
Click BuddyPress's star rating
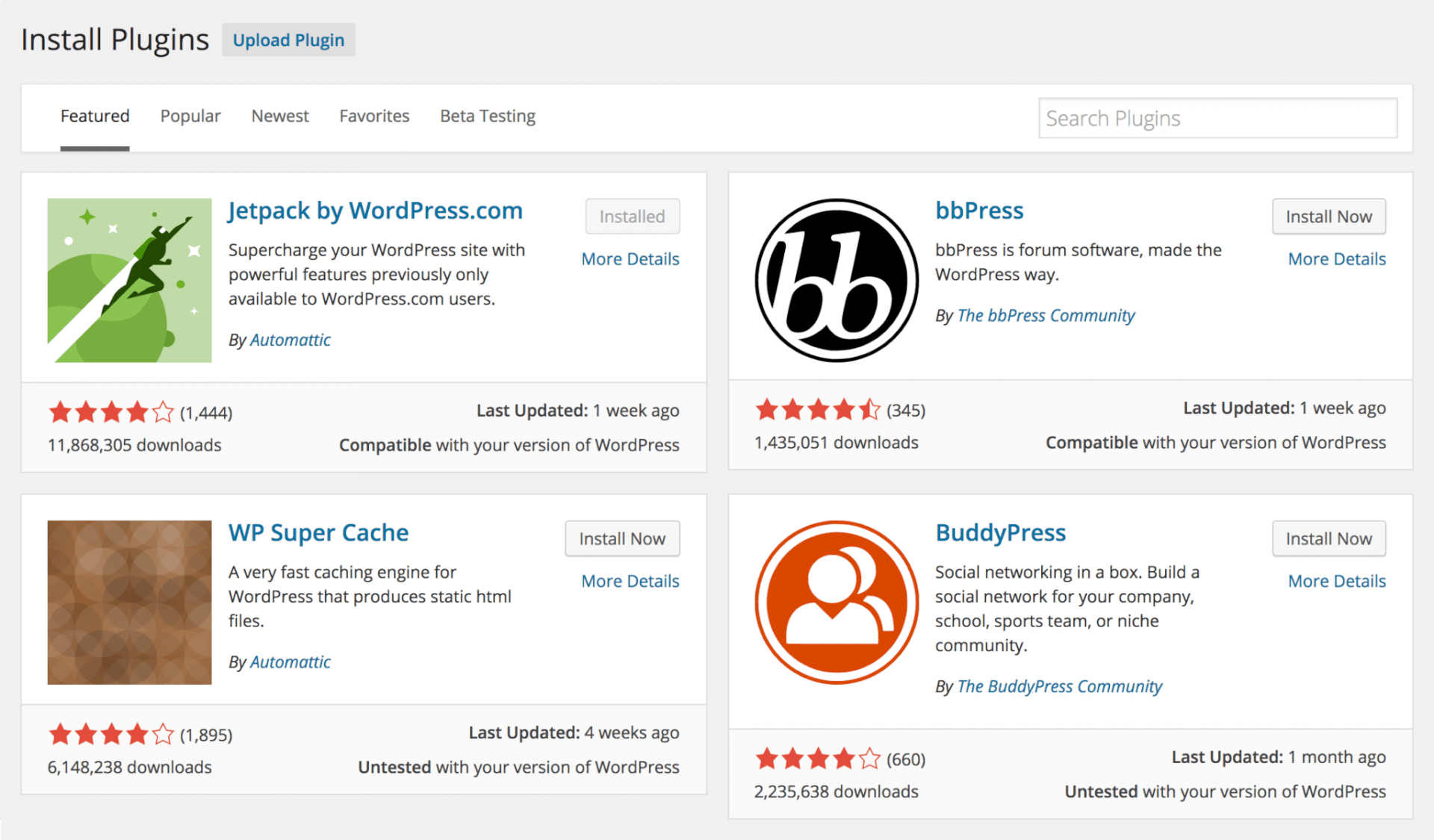(x=818, y=759)
